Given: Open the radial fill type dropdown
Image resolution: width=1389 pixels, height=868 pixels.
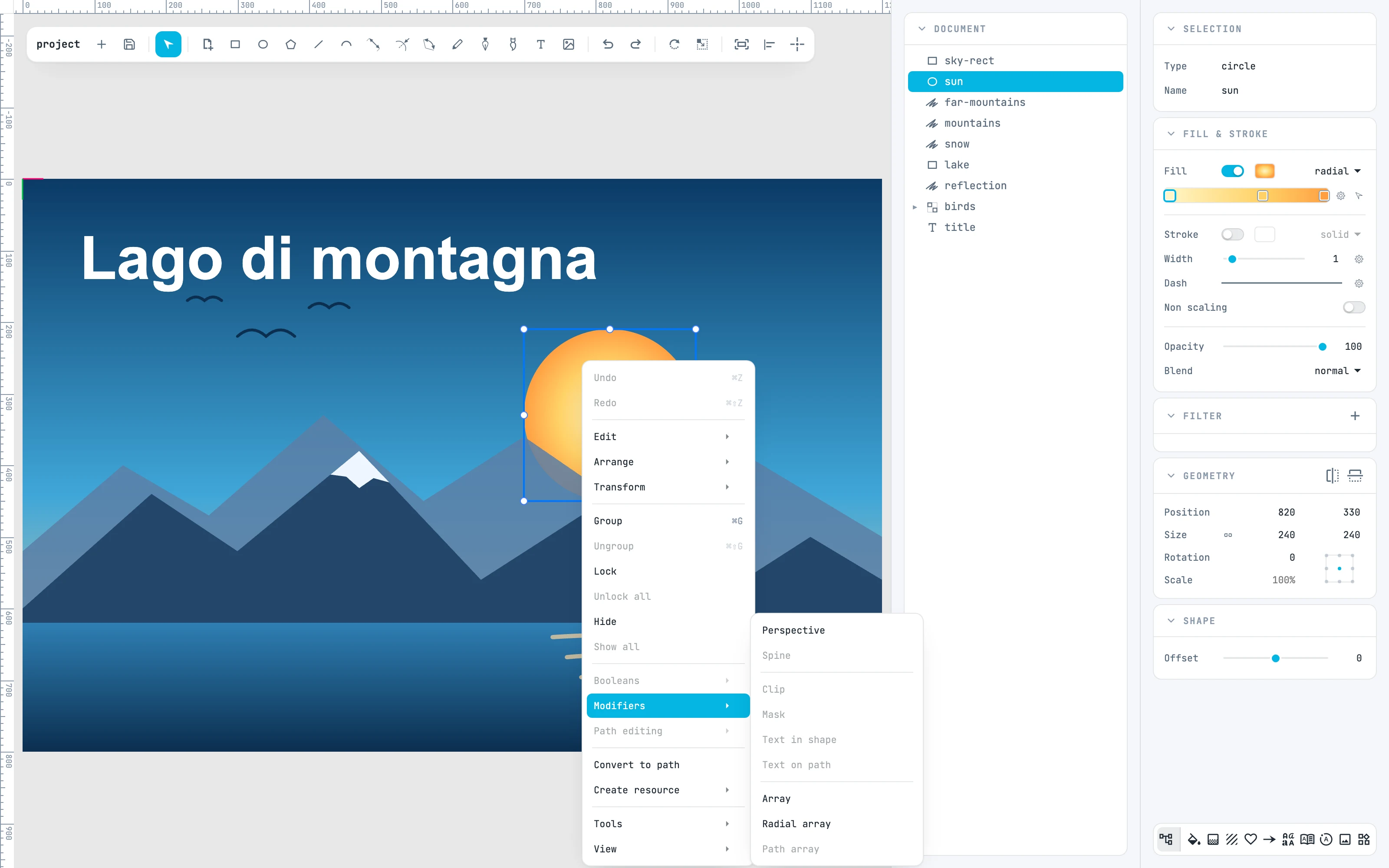Looking at the screenshot, I should coord(1337,171).
